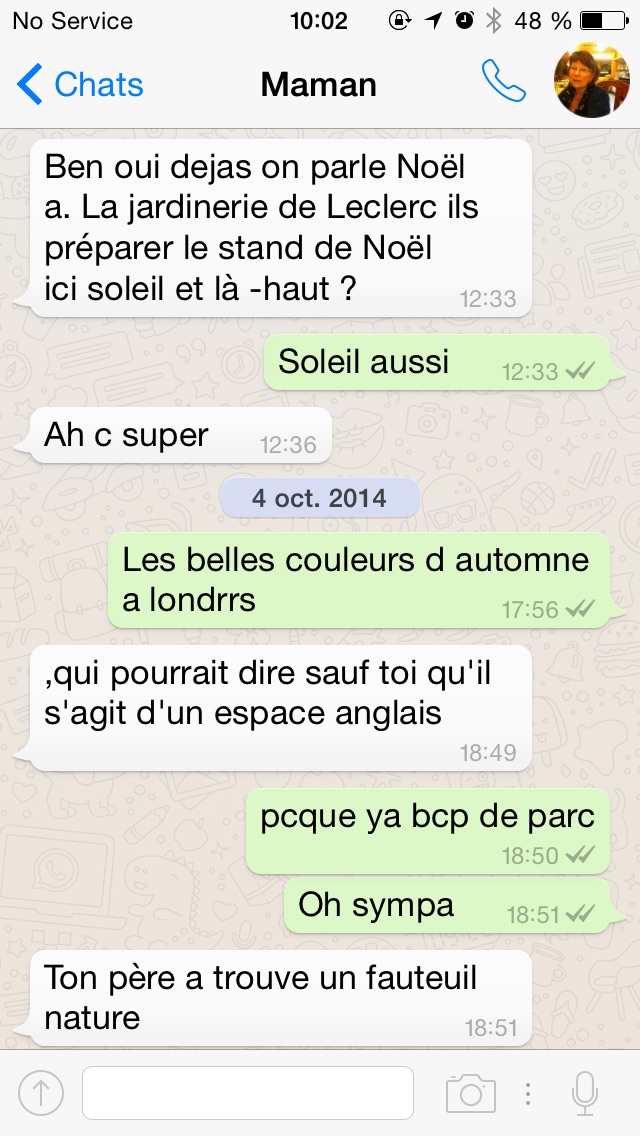Tap the camera icon to attach photo
Image resolution: width=640 pixels, height=1136 pixels.
coord(470,1093)
